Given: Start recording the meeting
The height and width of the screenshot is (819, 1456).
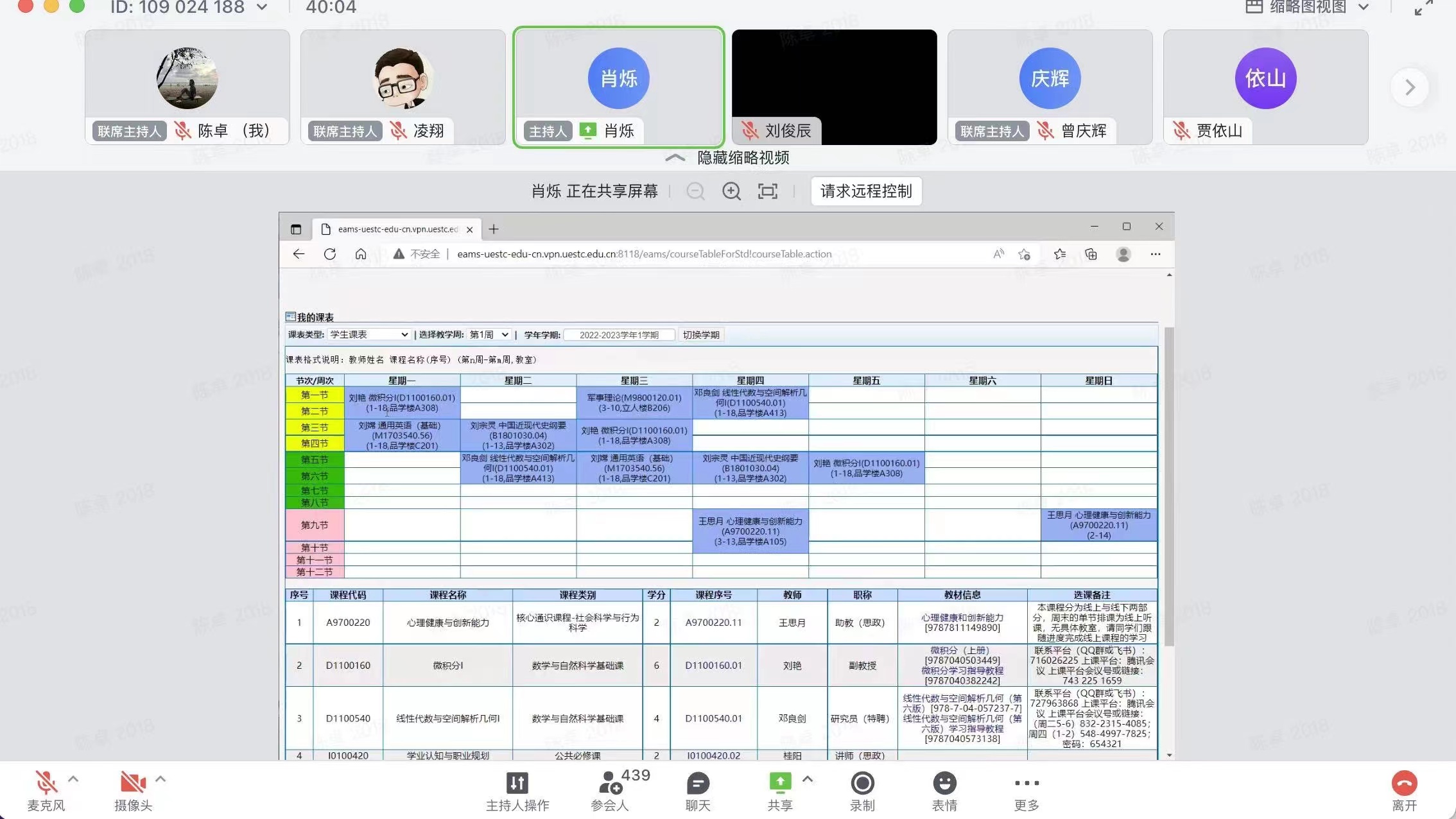Looking at the screenshot, I should coord(862,784).
